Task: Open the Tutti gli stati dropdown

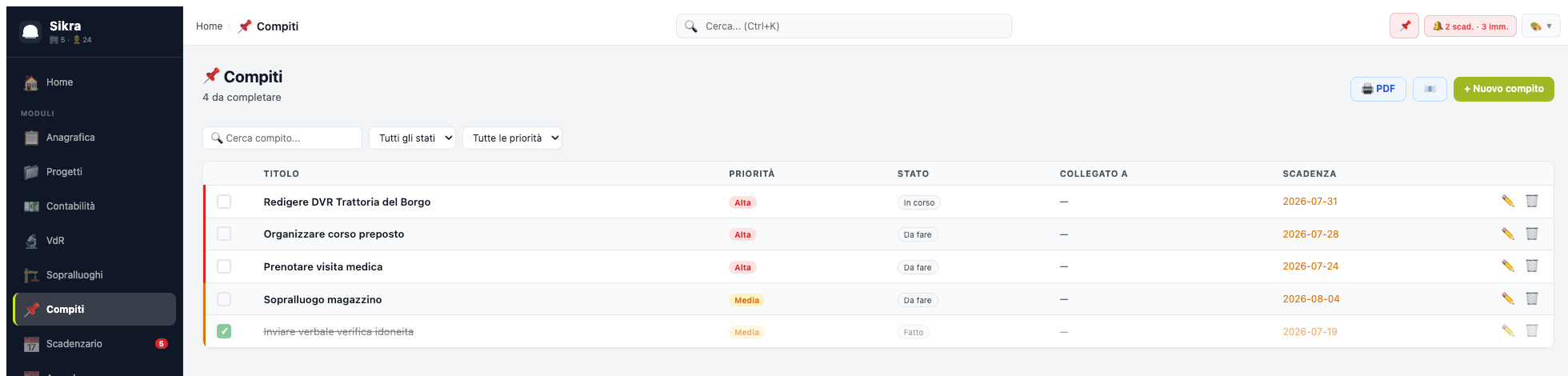Action: (x=412, y=138)
